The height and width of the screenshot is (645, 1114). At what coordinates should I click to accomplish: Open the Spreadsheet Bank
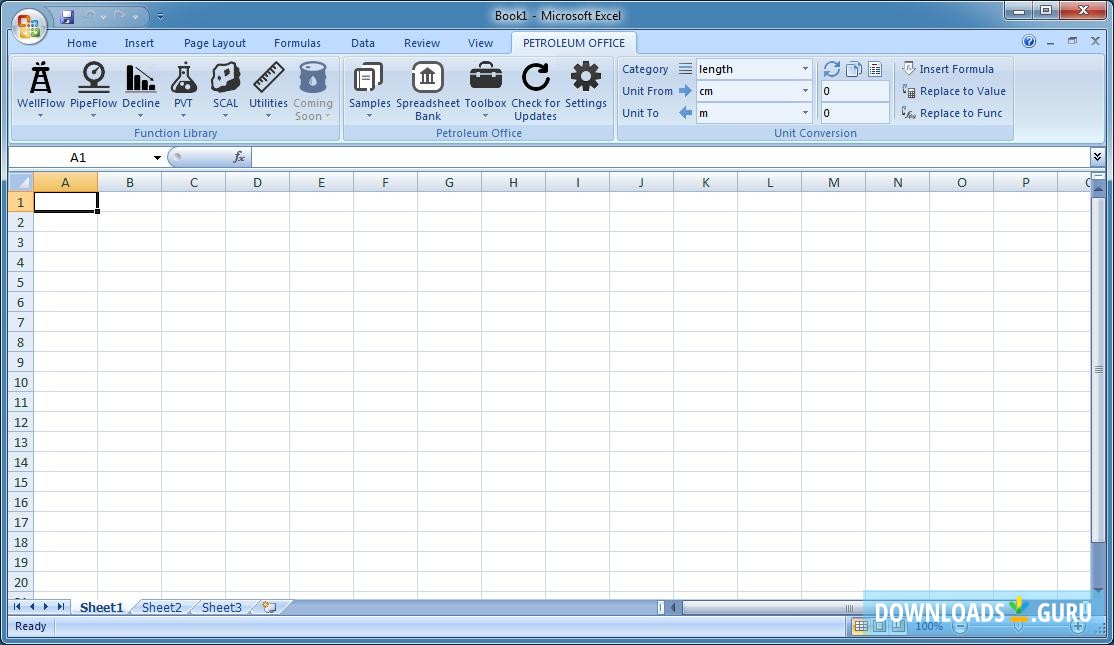click(x=428, y=91)
